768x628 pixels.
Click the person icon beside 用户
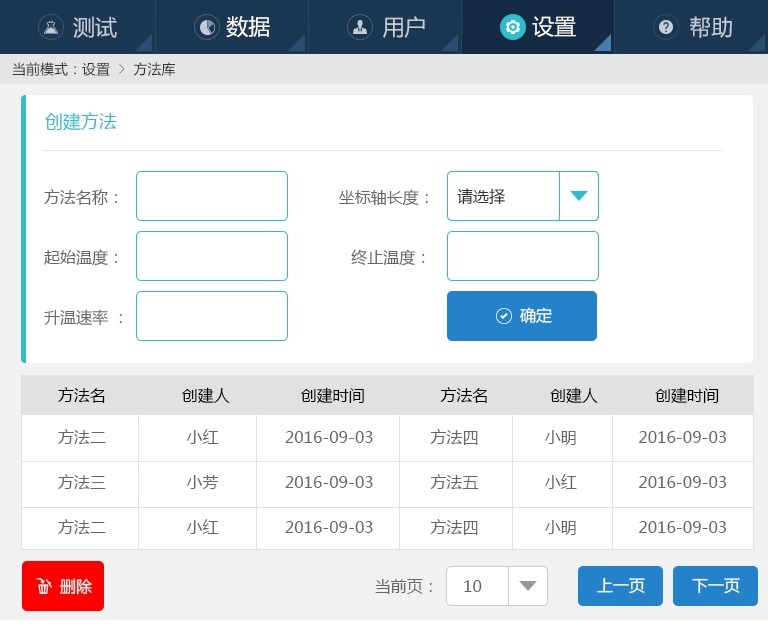359,27
